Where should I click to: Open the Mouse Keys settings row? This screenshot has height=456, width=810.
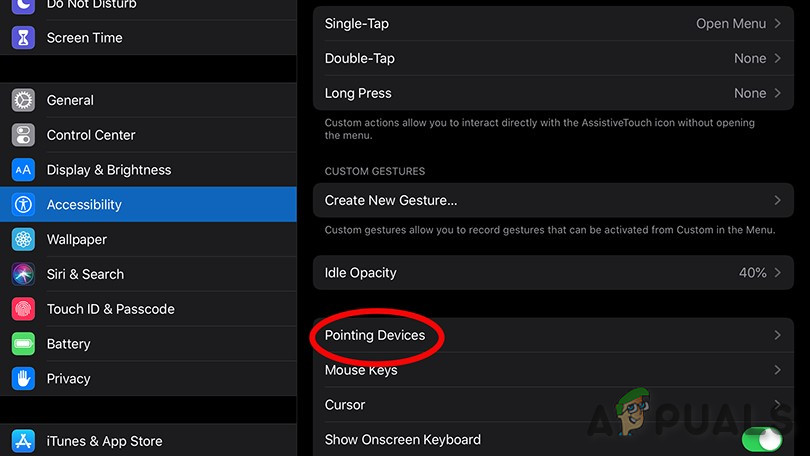[x=553, y=370]
